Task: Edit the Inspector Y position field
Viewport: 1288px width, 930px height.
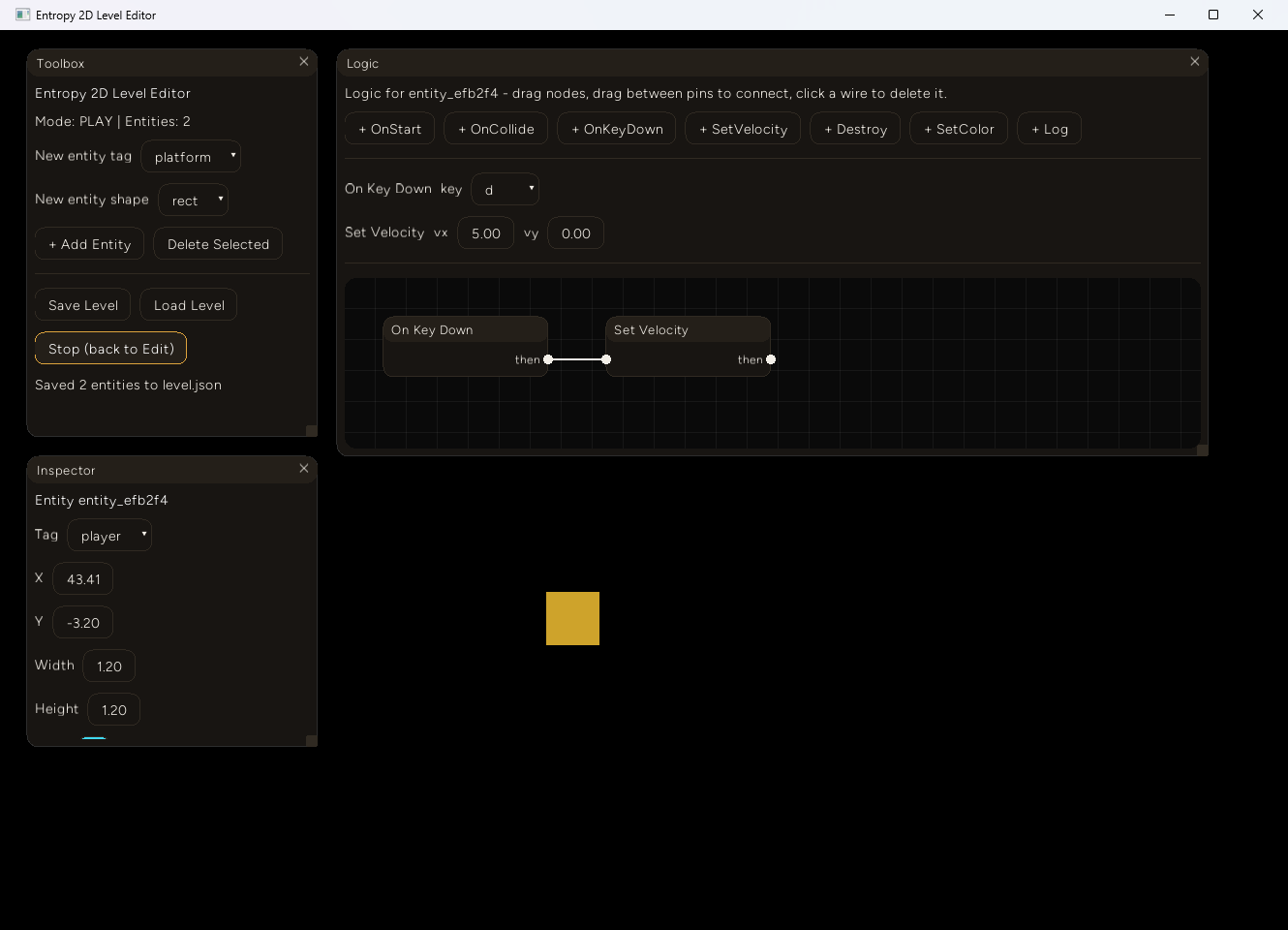Action: pos(83,623)
